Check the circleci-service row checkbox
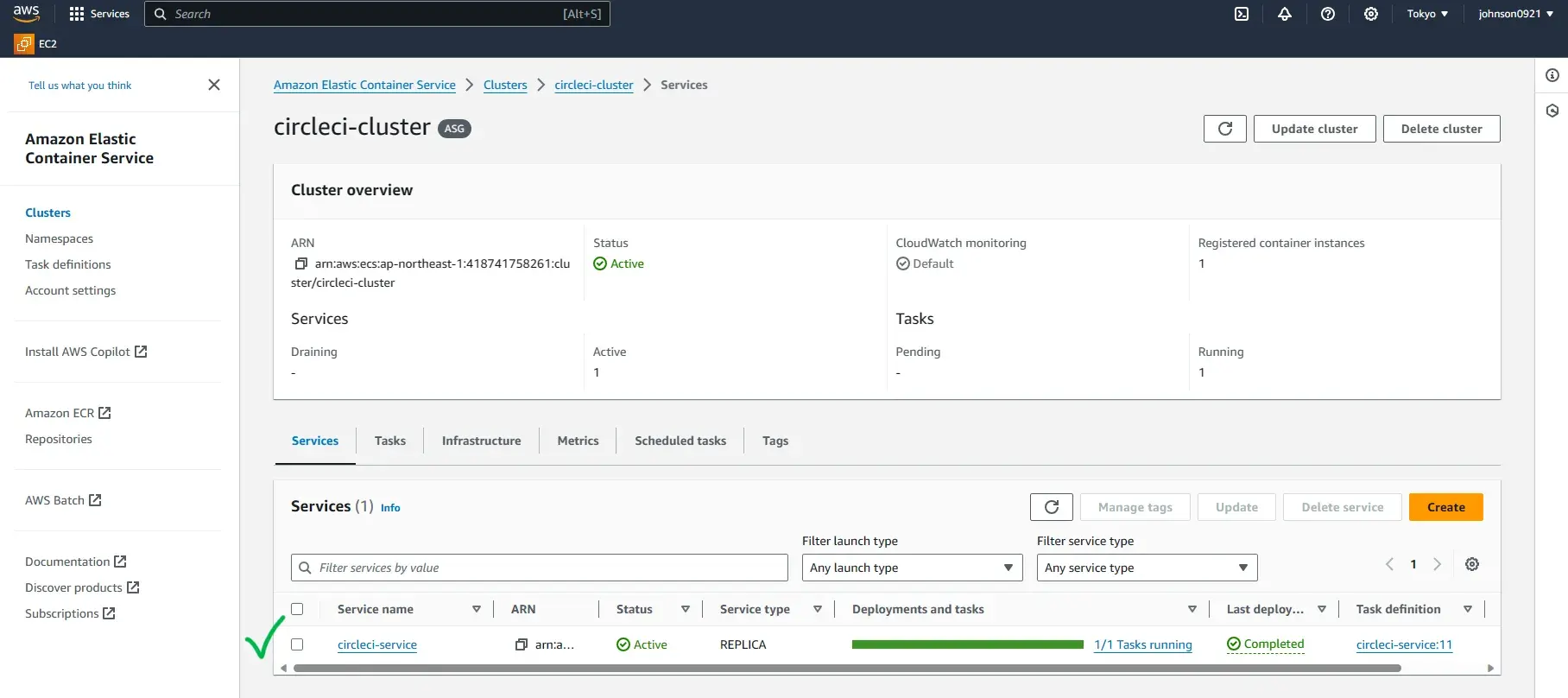The height and width of the screenshot is (698, 1568). click(x=297, y=644)
